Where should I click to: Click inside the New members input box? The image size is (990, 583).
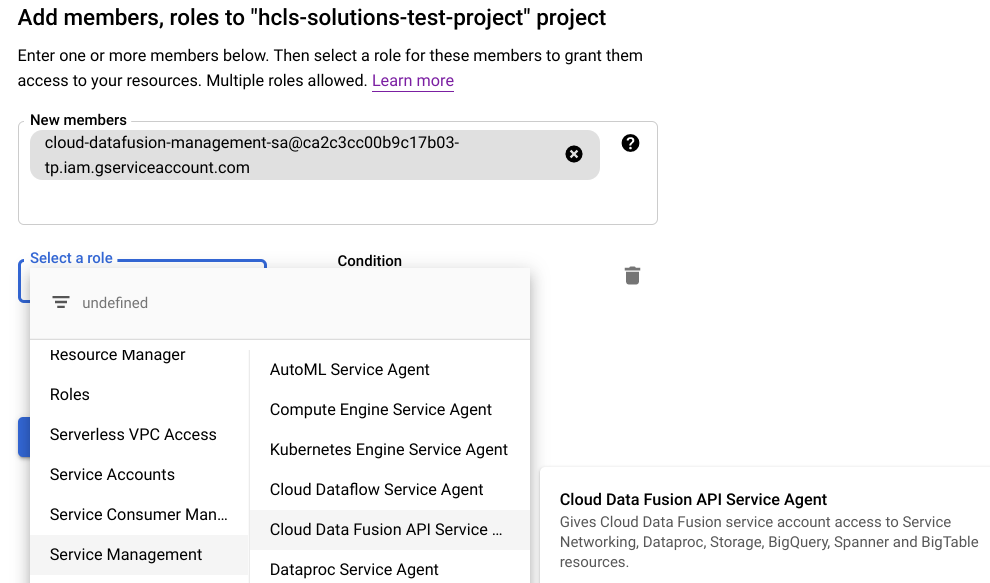coord(330,203)
